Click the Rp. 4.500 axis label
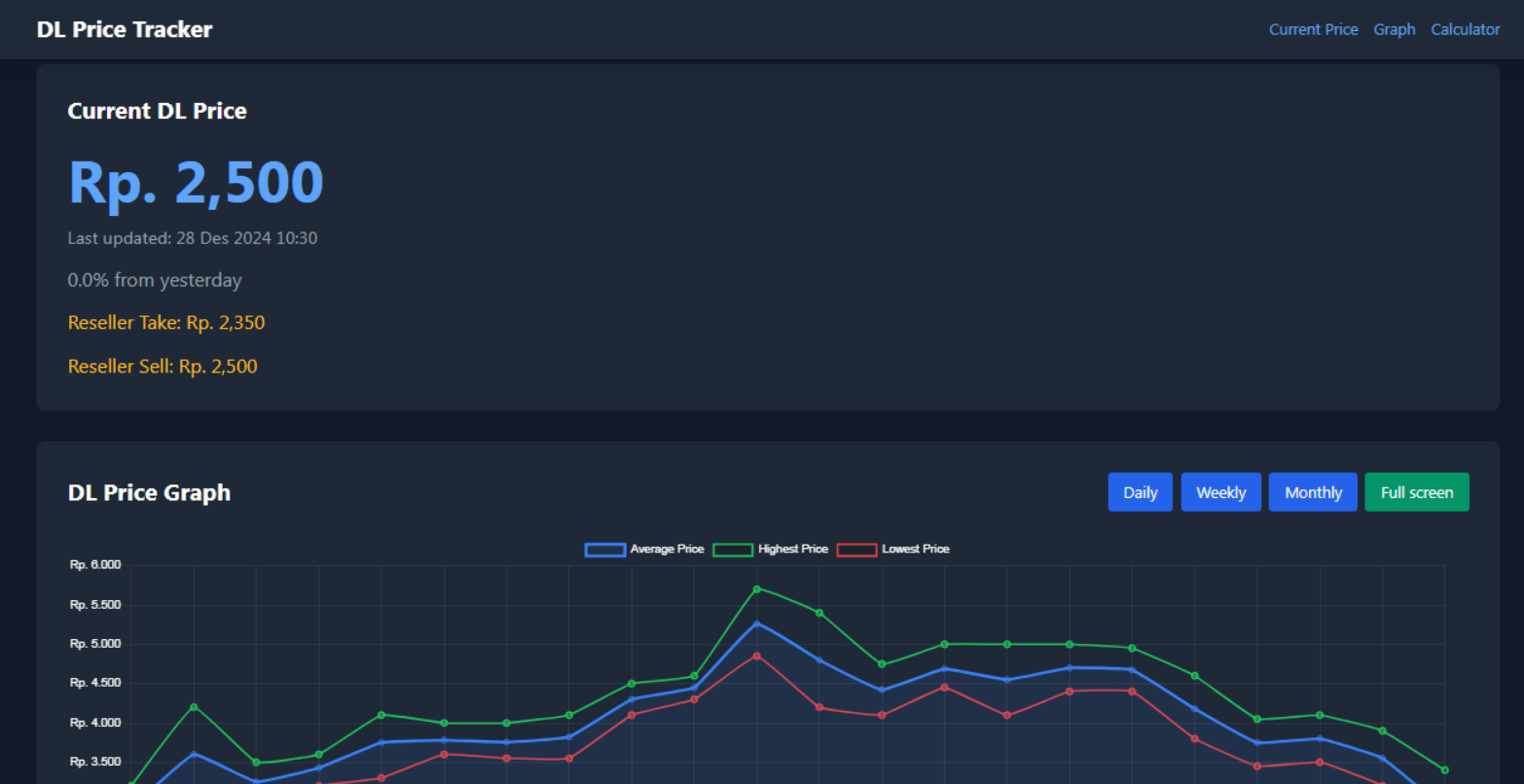This screenshot has height=784, width=1524. click(x=95, y=683)
